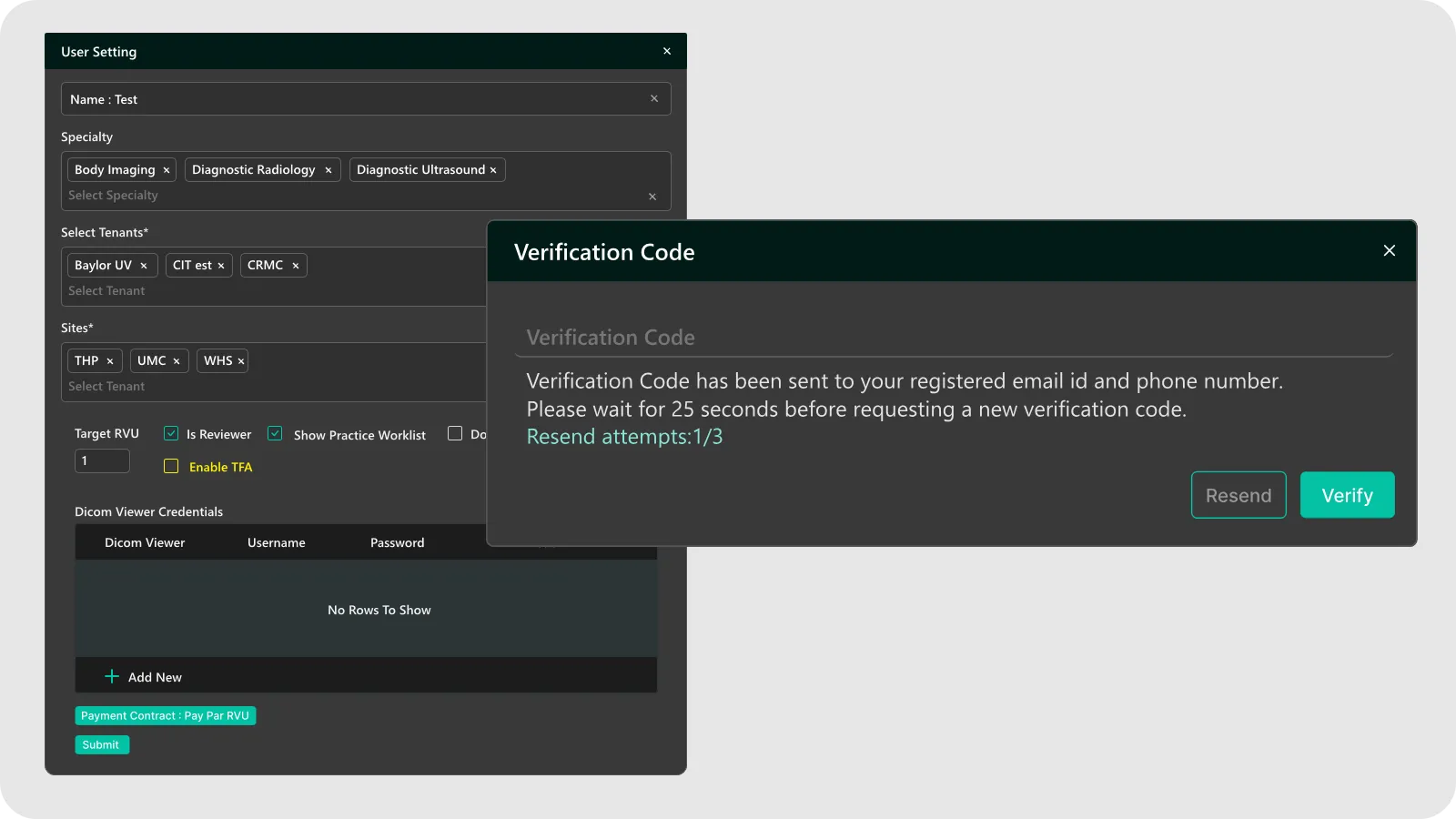Click the Verify button
This screenshot has width=1456, height=819.
[1347, 495]
